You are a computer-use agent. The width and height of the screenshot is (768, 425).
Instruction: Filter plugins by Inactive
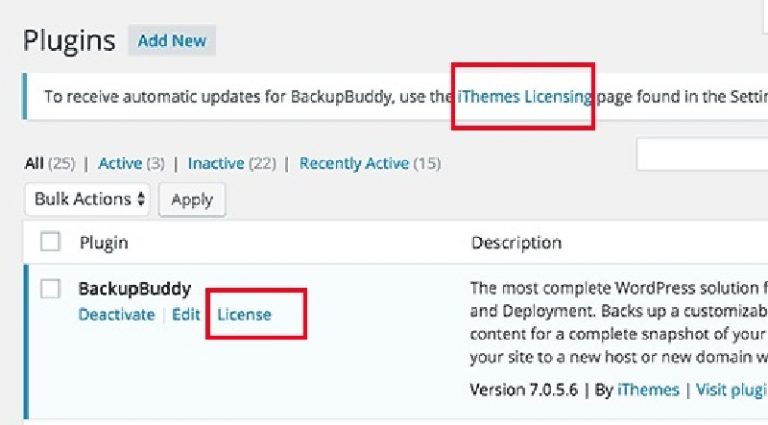(216, 163)
